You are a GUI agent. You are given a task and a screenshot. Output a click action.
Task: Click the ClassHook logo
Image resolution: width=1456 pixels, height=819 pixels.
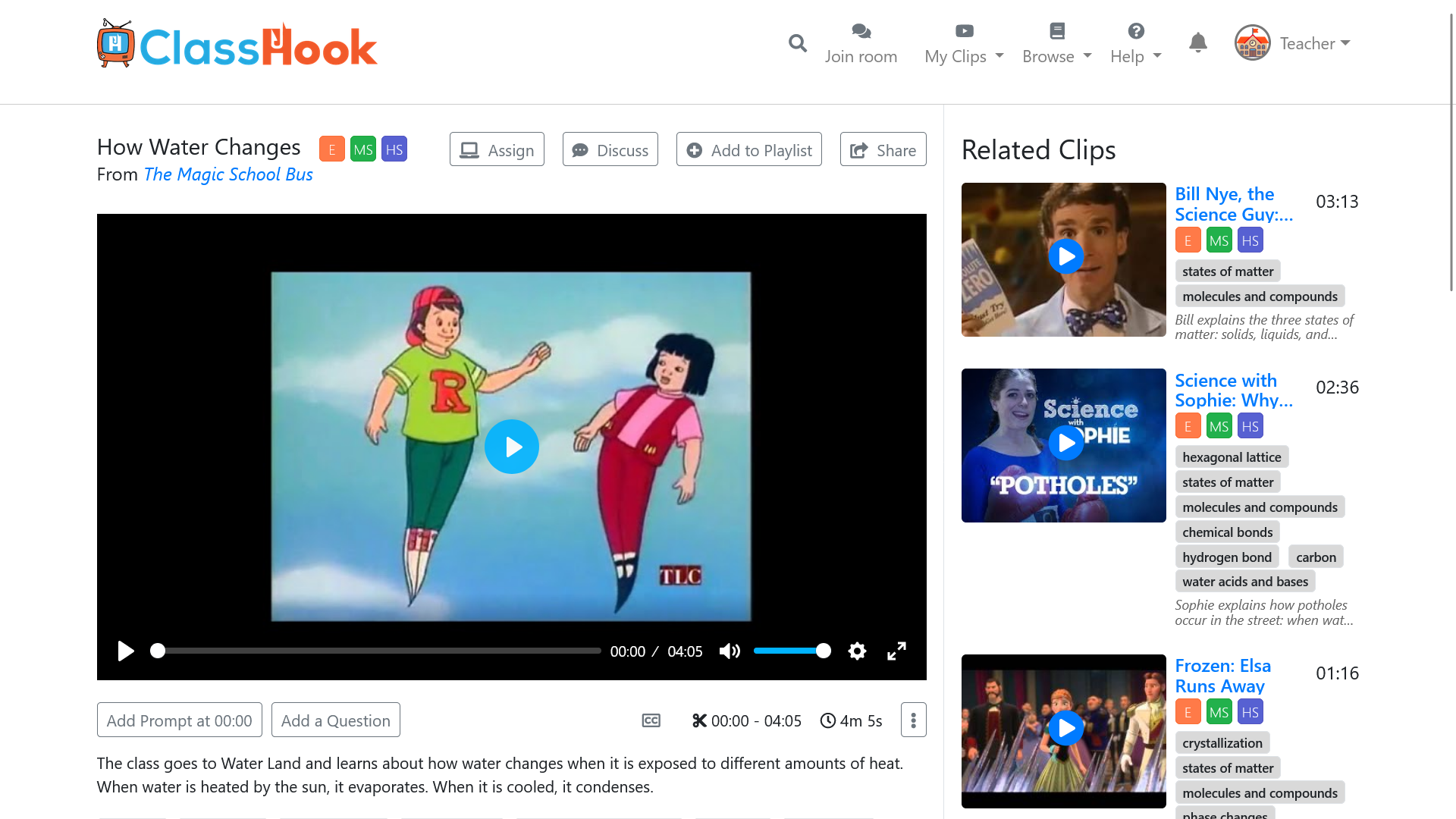coord(237,45)
